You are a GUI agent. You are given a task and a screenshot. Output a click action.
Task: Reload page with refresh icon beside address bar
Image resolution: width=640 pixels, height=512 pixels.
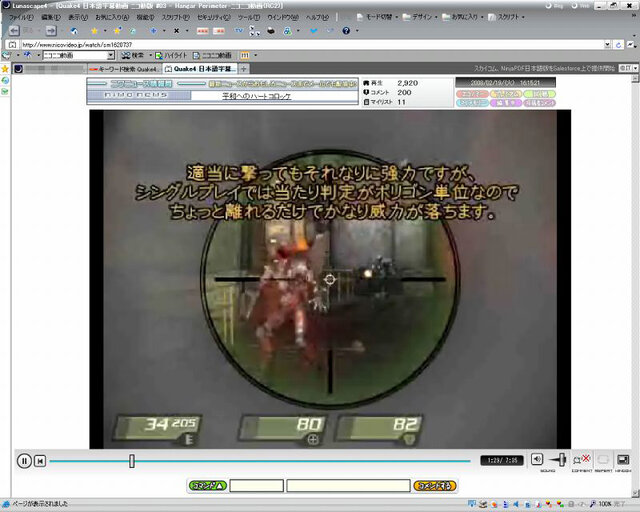coord(618,45)
